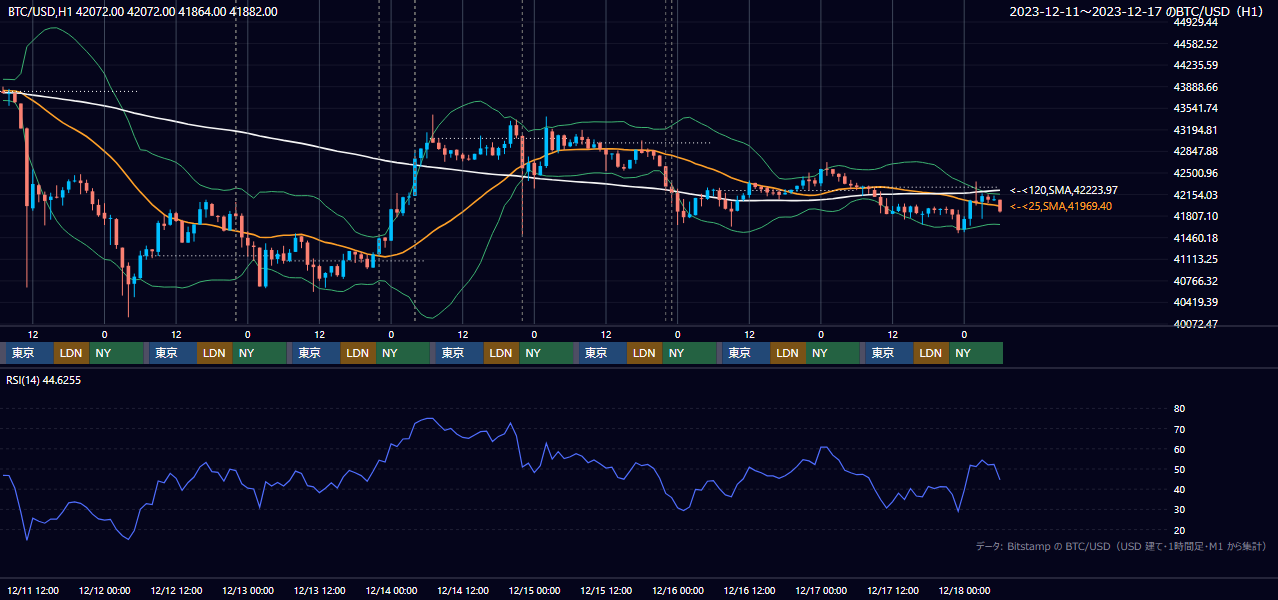Select the 12/13 00:00 time label
Screen dimensions: 1278x600
248,591
